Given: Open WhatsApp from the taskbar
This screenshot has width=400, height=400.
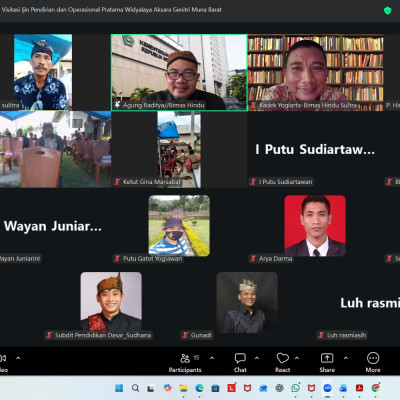Looking at the screenshot, I should 295,388.
